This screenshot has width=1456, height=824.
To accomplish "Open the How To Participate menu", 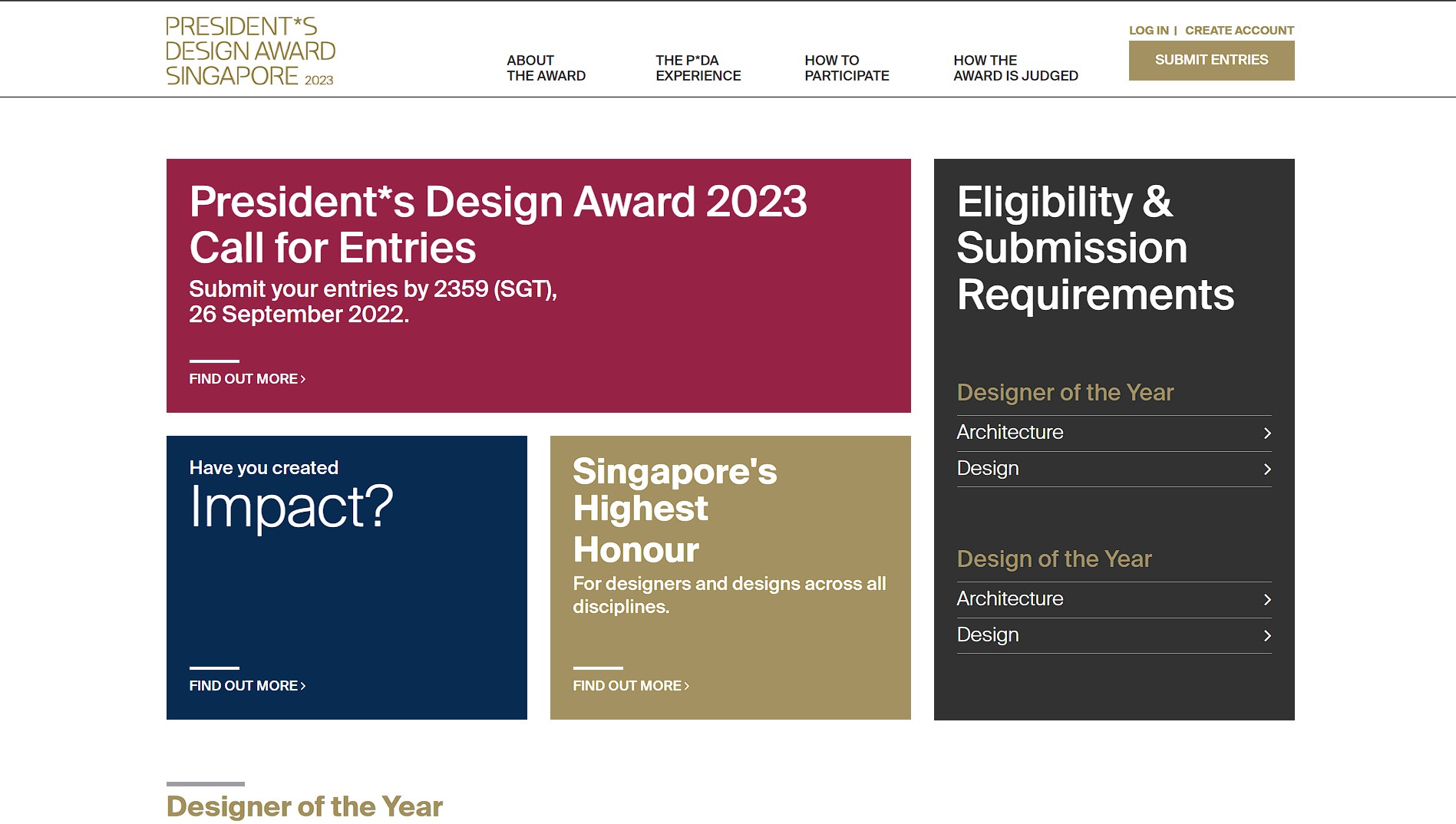I will (x=847, y=68).
